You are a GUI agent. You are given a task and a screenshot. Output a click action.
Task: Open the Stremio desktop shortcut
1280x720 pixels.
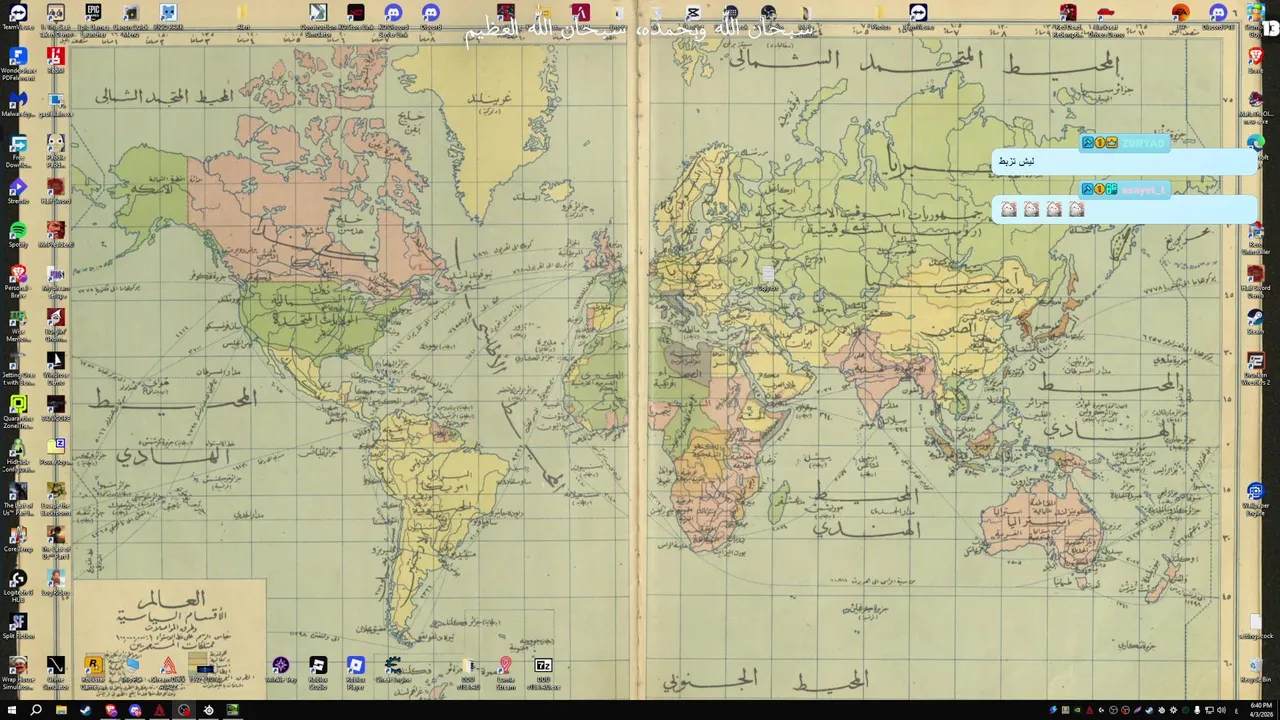pos(17,191)
